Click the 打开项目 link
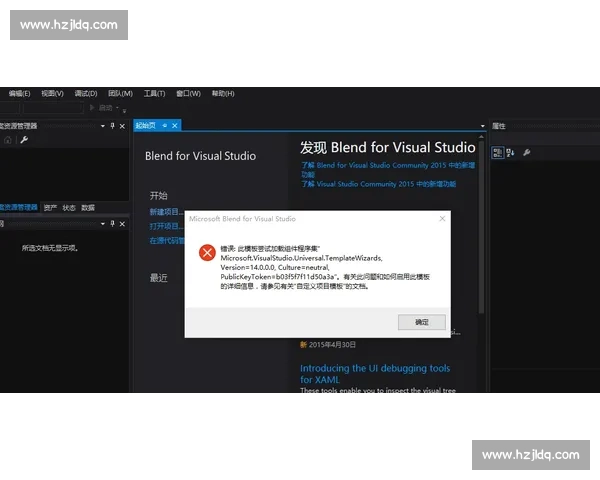Image resolution: width=600 pixels, height=480 pixels. [x=166, y=226]
